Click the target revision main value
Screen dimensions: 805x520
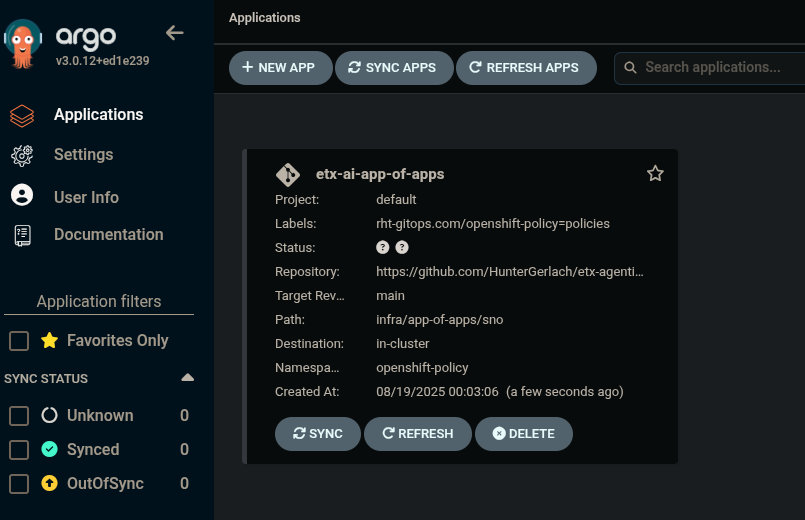tap(390, 296)
